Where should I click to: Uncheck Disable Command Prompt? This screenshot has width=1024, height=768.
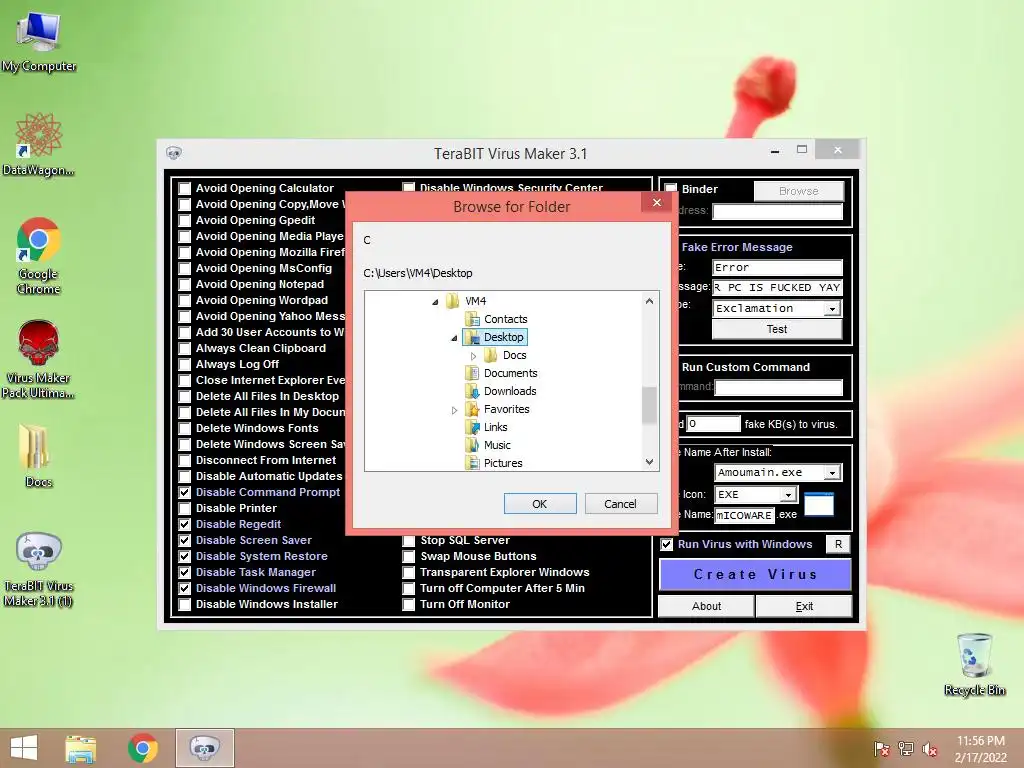(185, 492)
